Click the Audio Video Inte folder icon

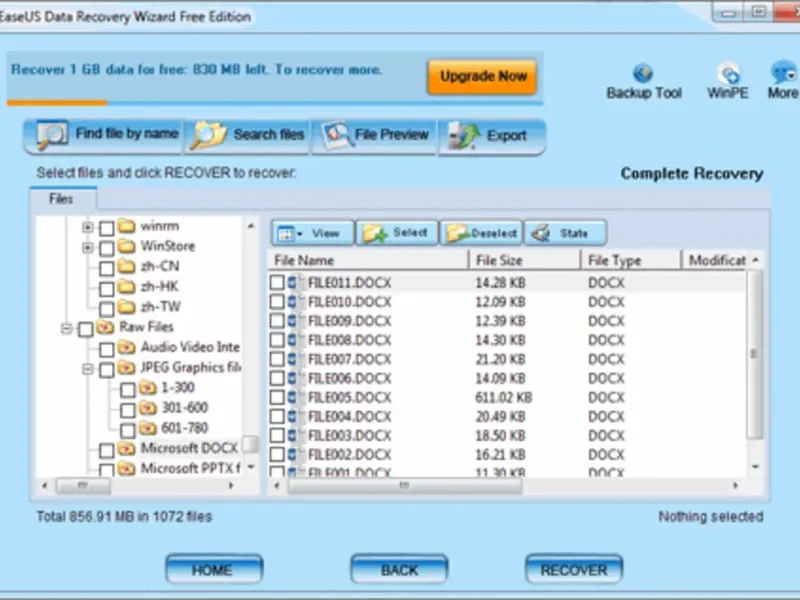point(126,347)
